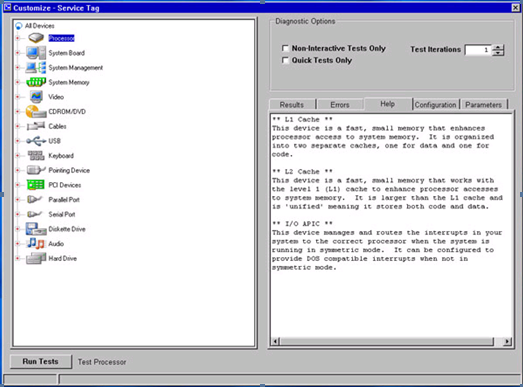Expand the System Management tree node
The width and height of the screenshot is (523, 387).
pyautogui.click(x=18, y=67)
